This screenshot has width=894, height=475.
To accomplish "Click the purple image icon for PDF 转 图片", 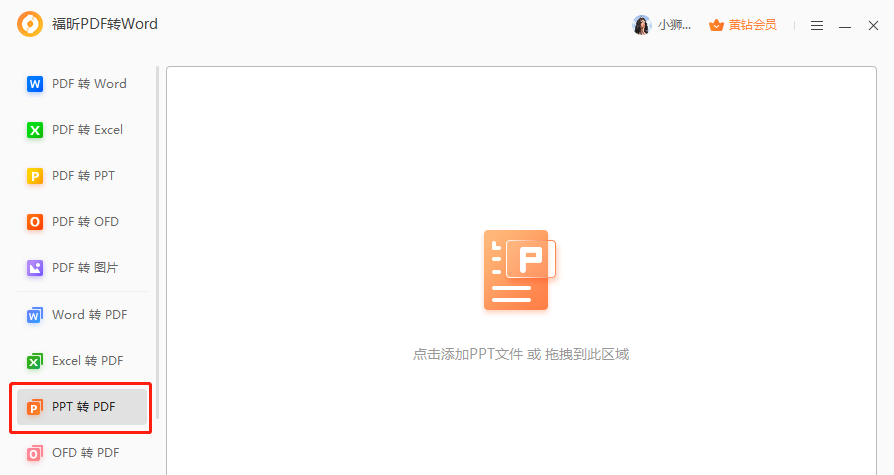I will coord(35,268).
